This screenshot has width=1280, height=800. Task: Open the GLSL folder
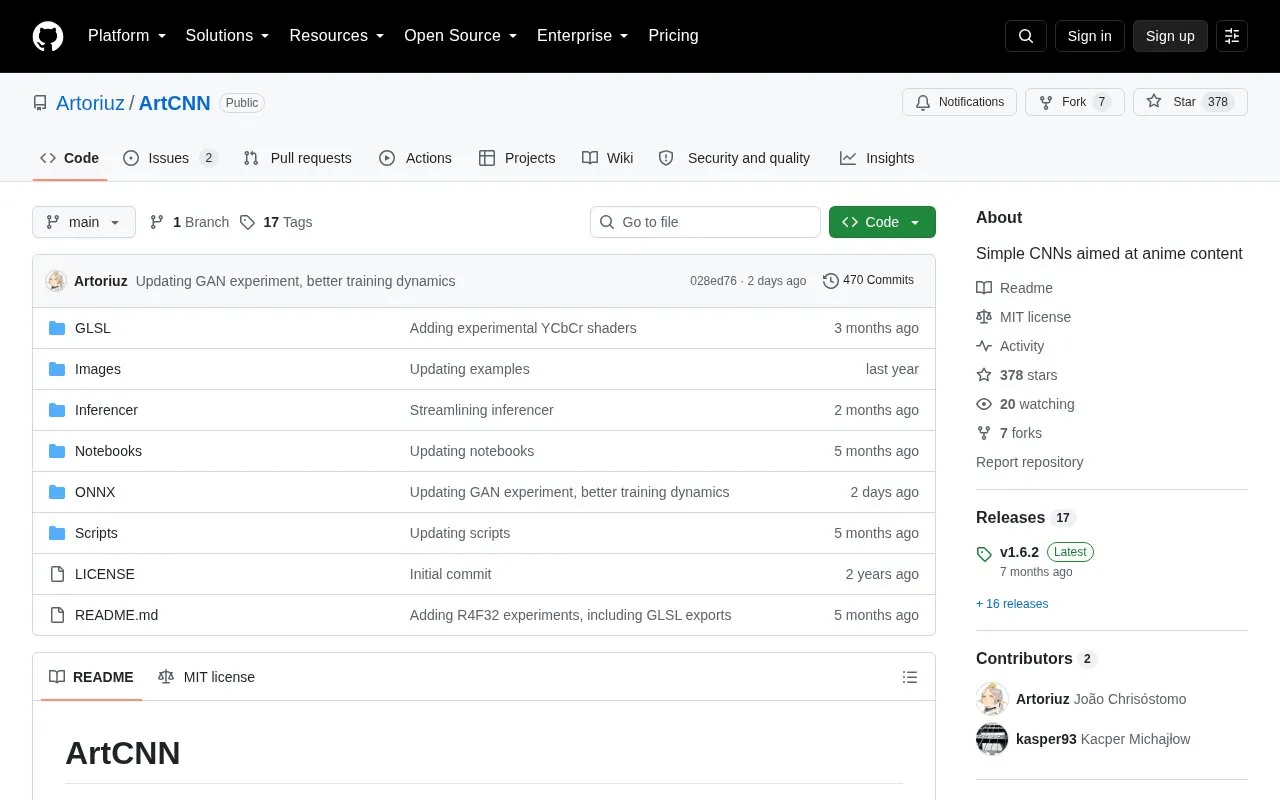pyautogui.click(x=93, y=328)
